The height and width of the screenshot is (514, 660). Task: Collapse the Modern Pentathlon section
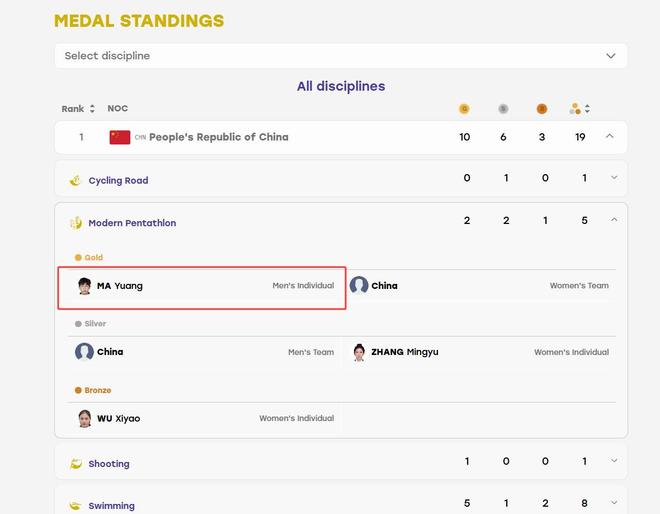click(614, 220)
